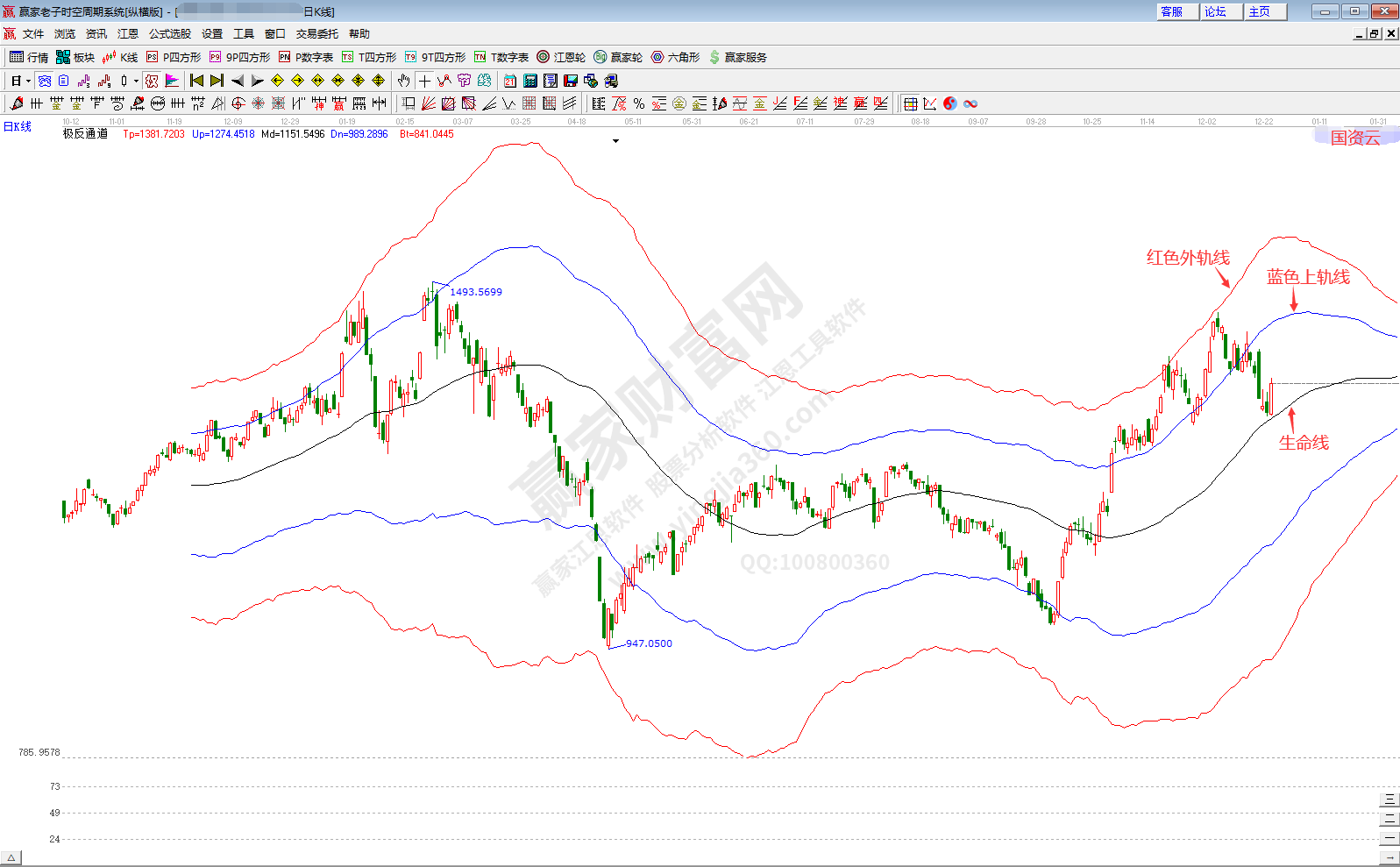Image resolution: width=1400 pixels, height=867 pixels.
Task: Open the 公式选股 menu
Action: click(x=169, y=34)
